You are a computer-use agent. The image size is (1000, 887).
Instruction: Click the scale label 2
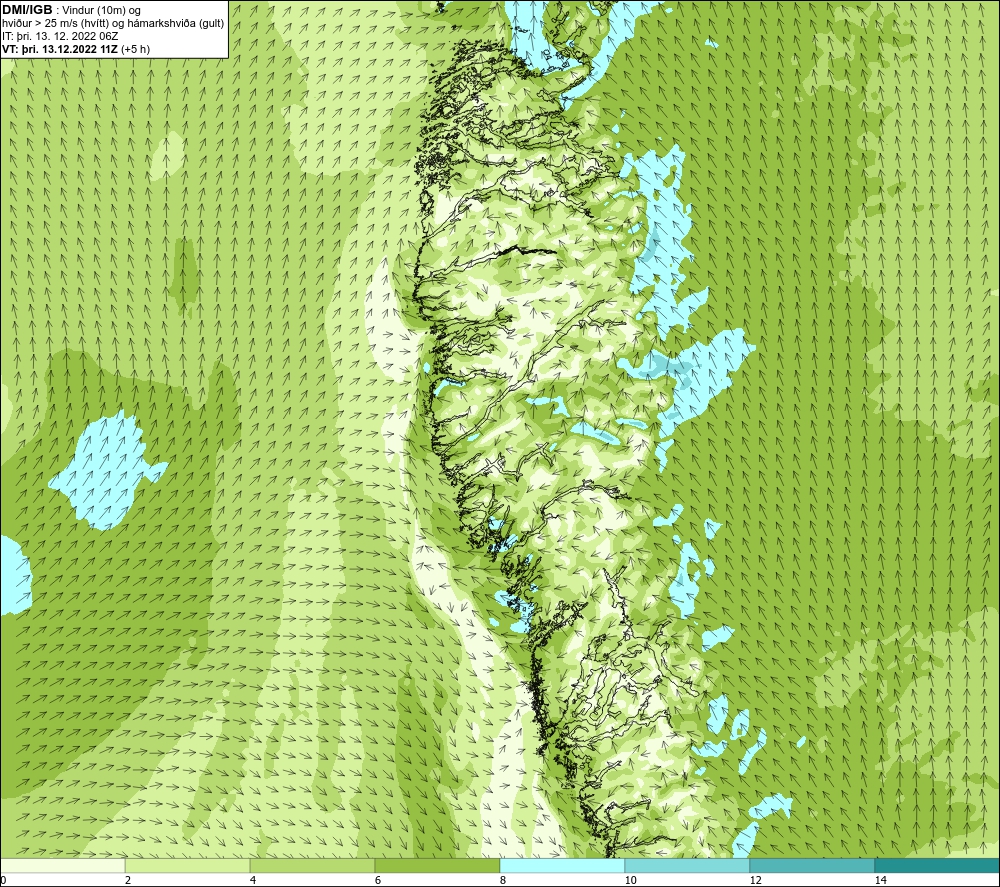point(128,880)
